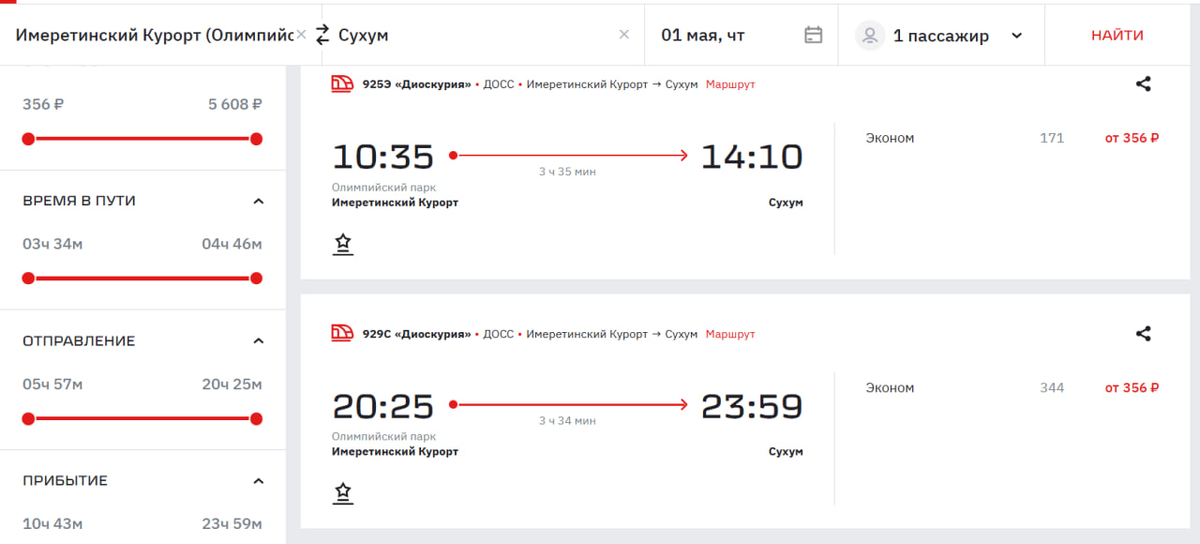Screen dimensions: 1200x544
Task: Share train 929С Диоскурия
Action: (1144, 334)
